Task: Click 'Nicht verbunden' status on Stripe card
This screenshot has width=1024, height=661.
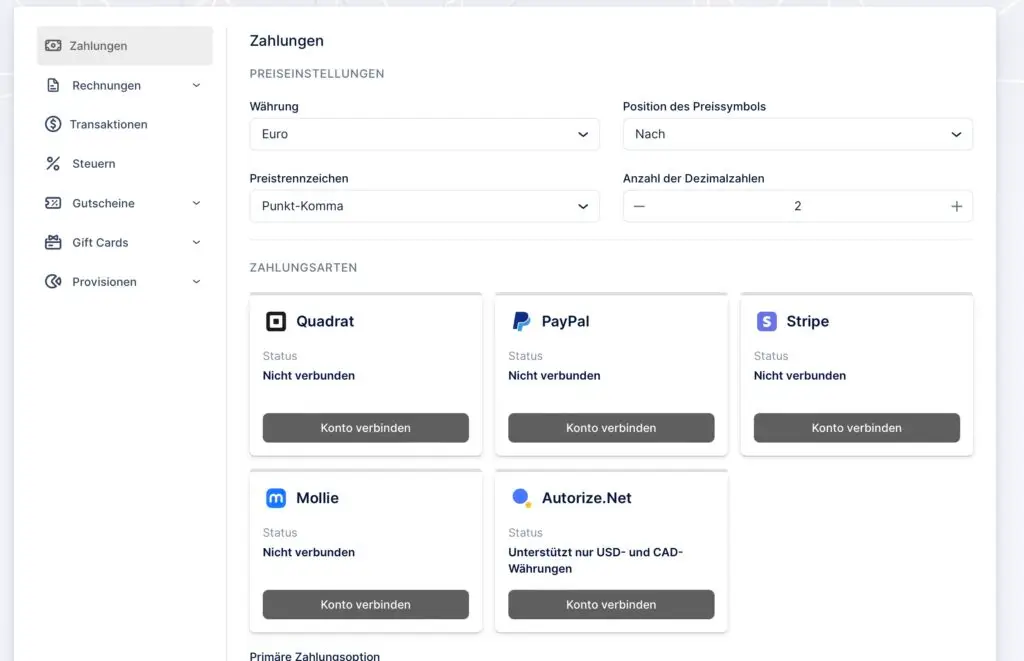Action: pos(800,376)
